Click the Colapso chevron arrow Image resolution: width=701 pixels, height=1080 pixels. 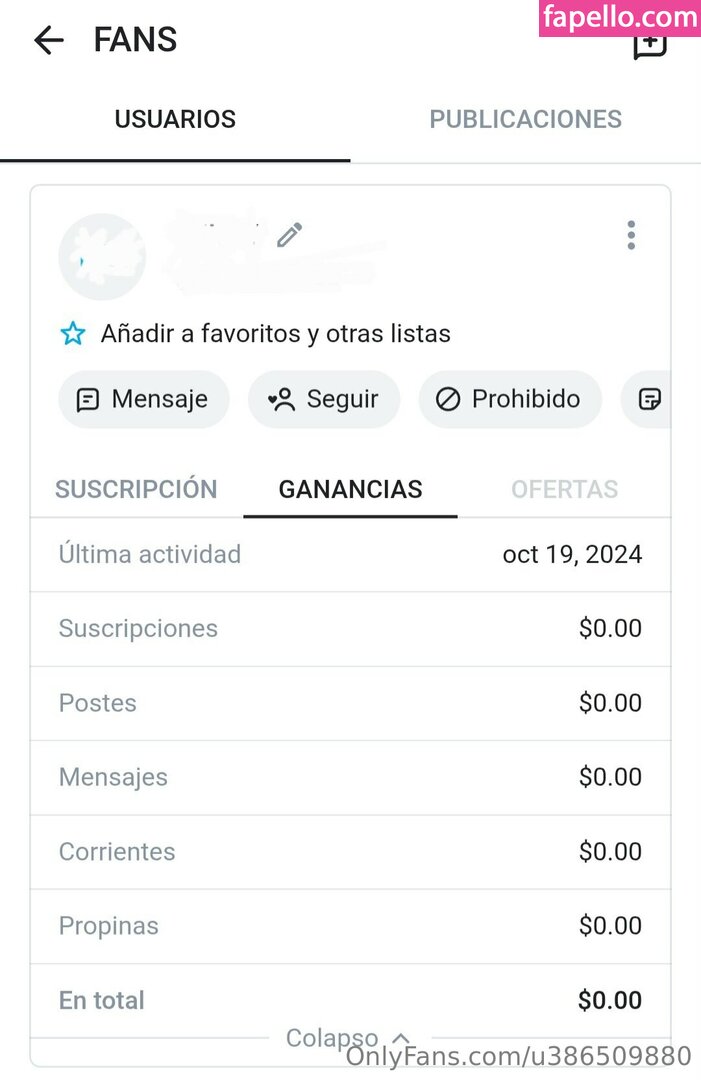click(400, 1038)
